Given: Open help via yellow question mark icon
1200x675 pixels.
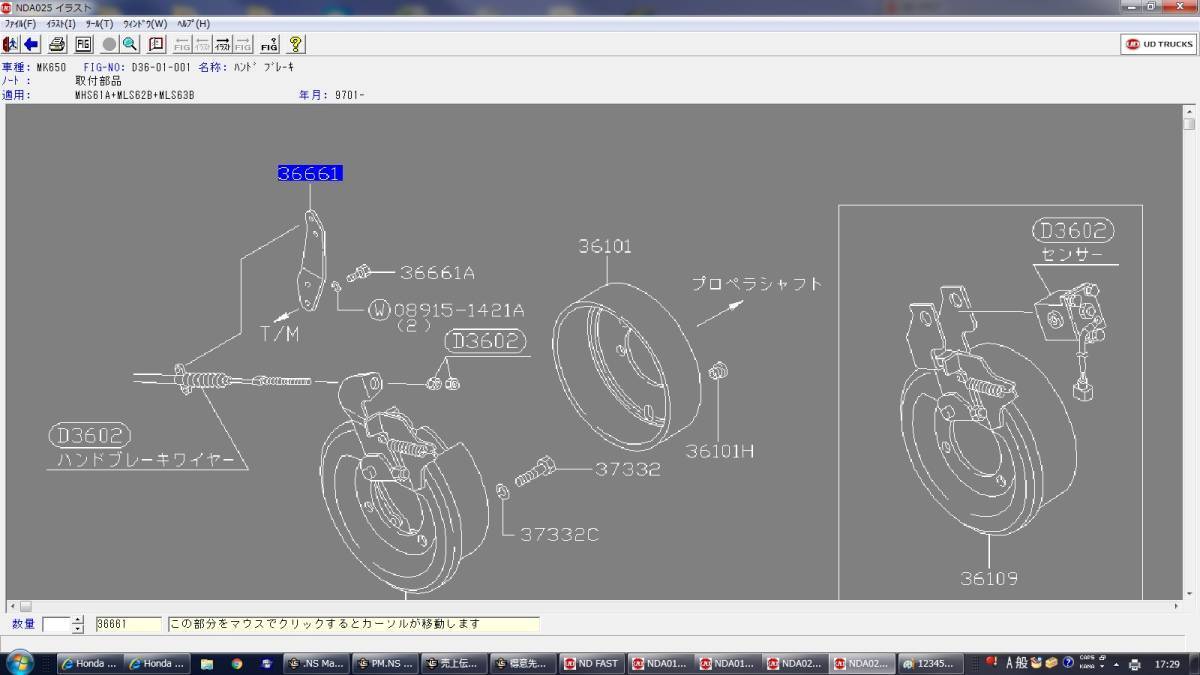Looking at the screenshot, I should [x=296, y=44].
